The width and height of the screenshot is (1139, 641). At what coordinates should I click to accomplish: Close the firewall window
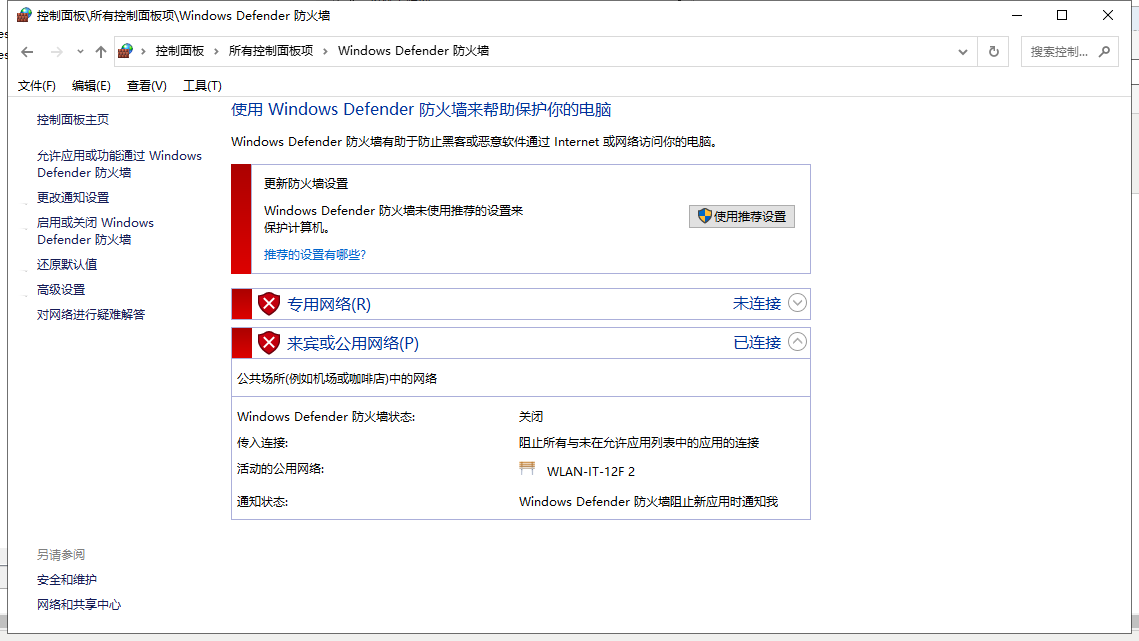1108,15
